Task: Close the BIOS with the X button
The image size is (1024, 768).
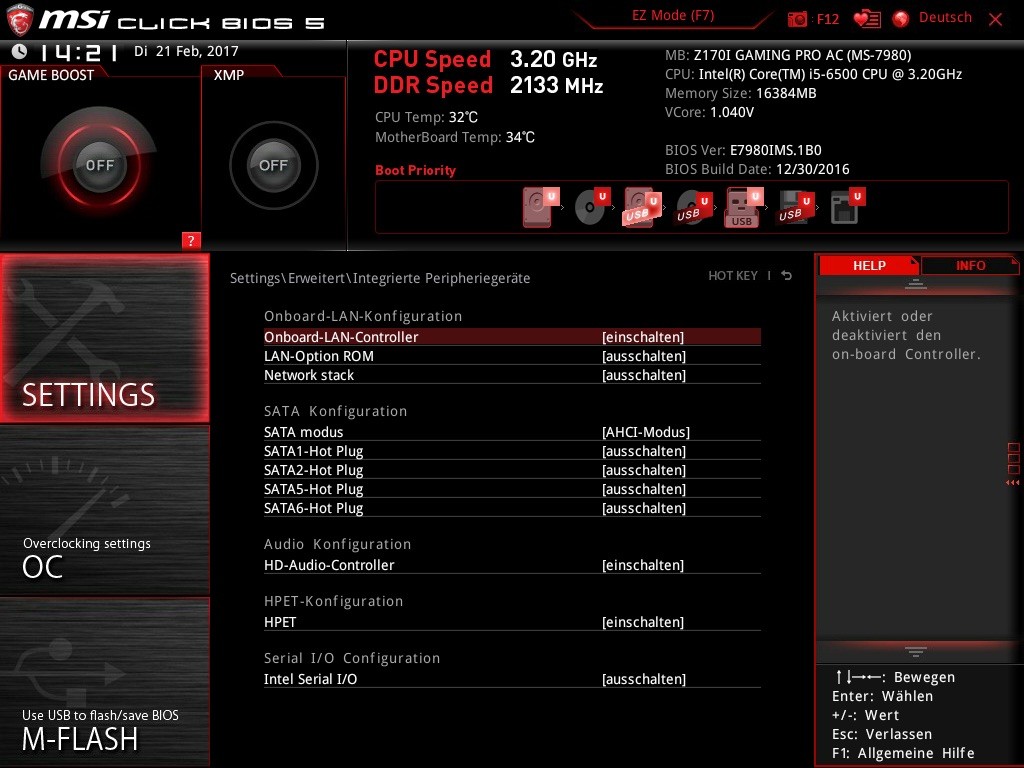Action: tap(995, 20)
